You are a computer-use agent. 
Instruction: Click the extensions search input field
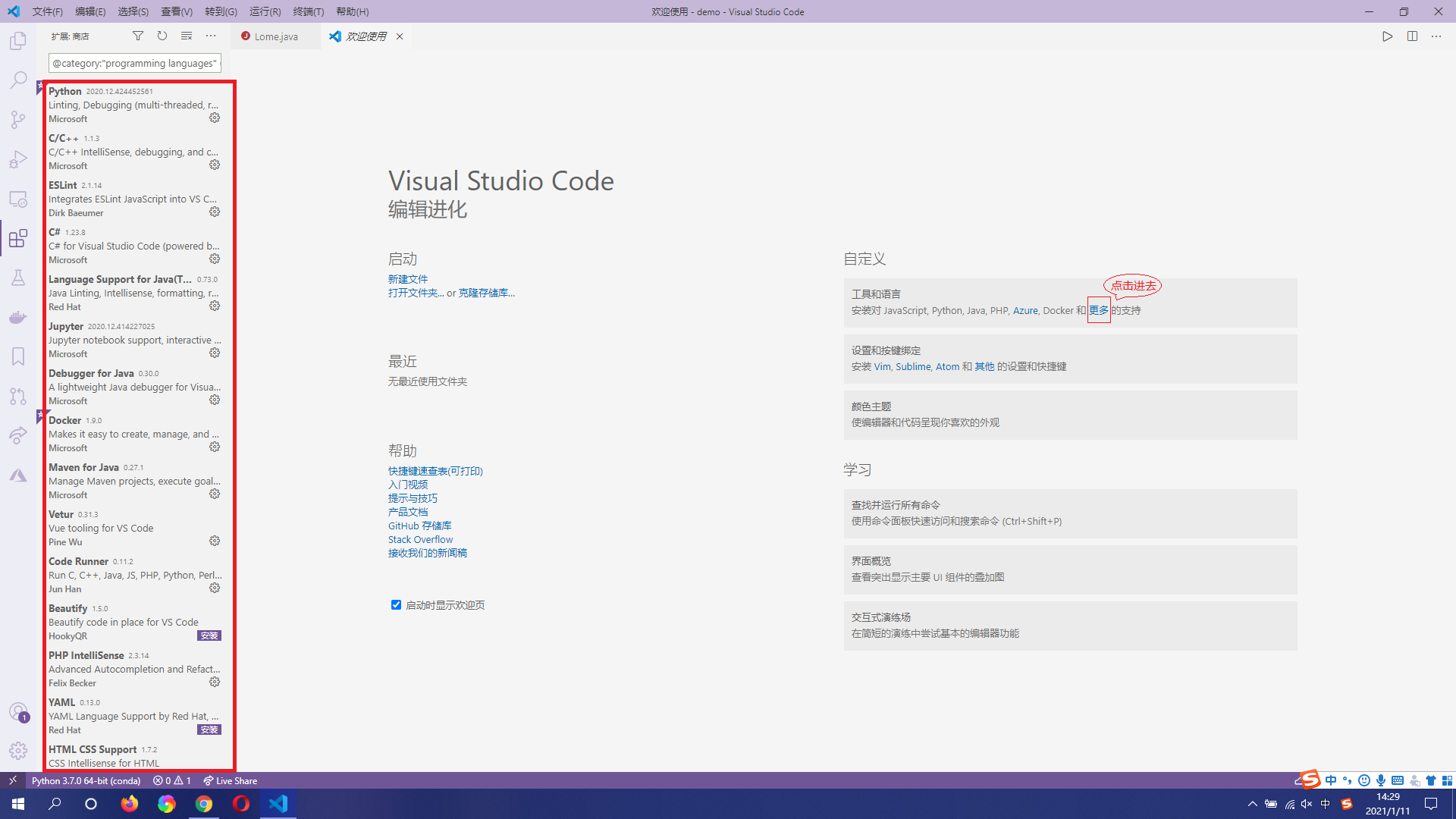(134, 63)
